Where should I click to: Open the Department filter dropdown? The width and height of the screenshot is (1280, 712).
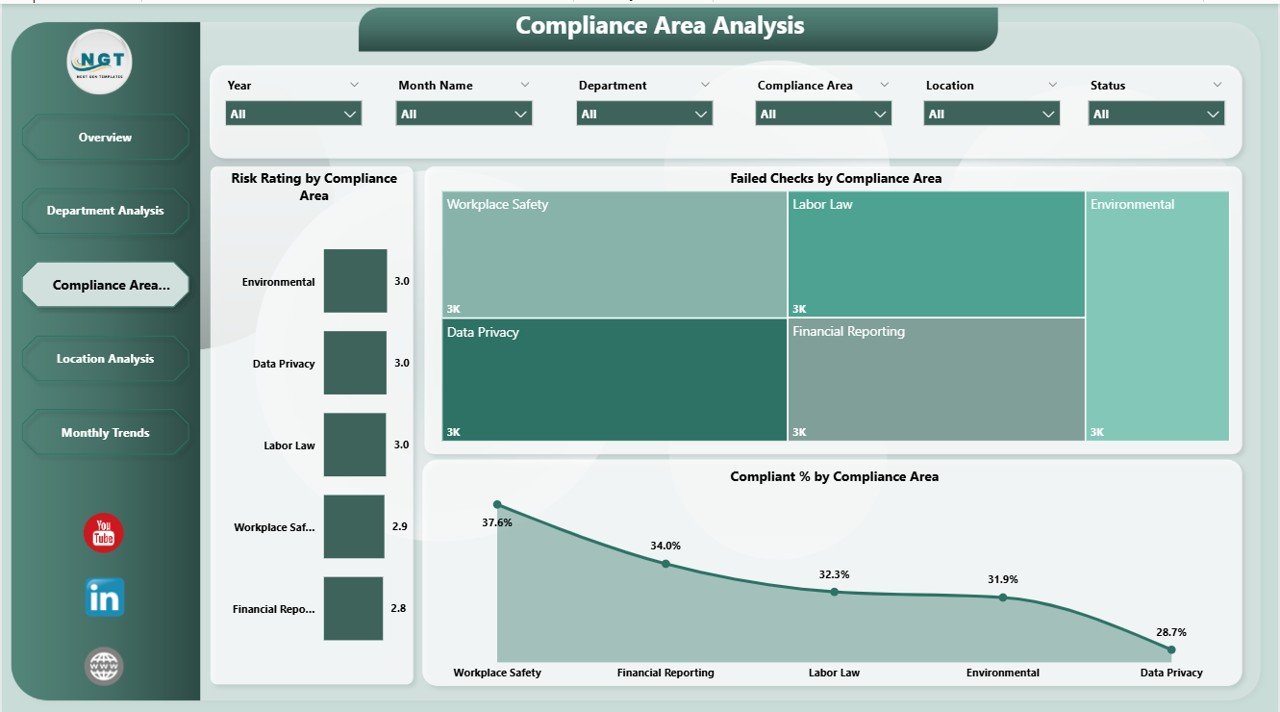click(644, 114)
